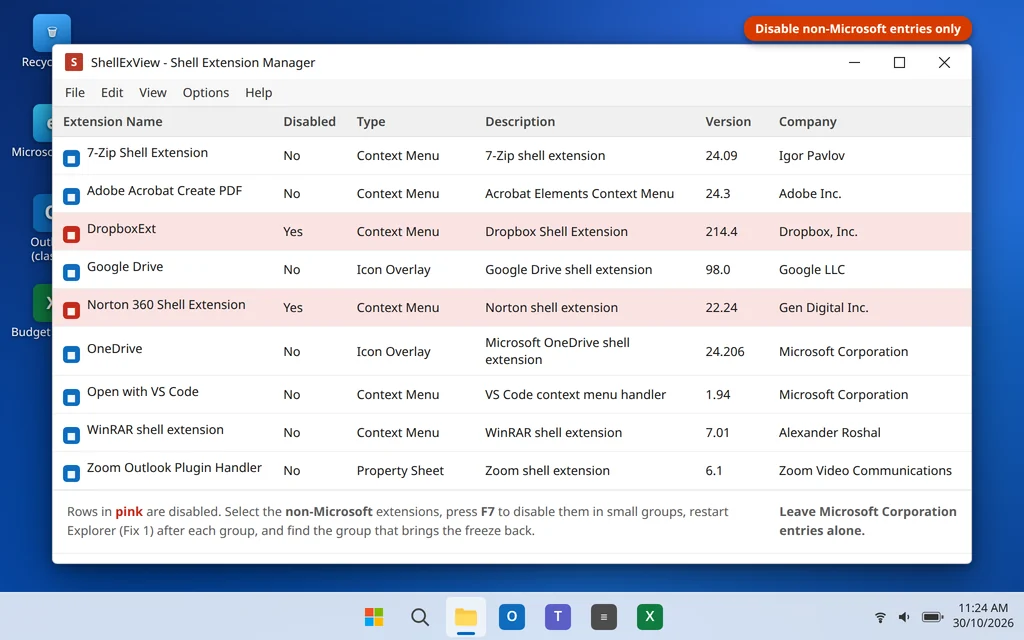Open the dark gray notes app on taskbar
Screen dimensions: 1024x640
tap(603, 616)
